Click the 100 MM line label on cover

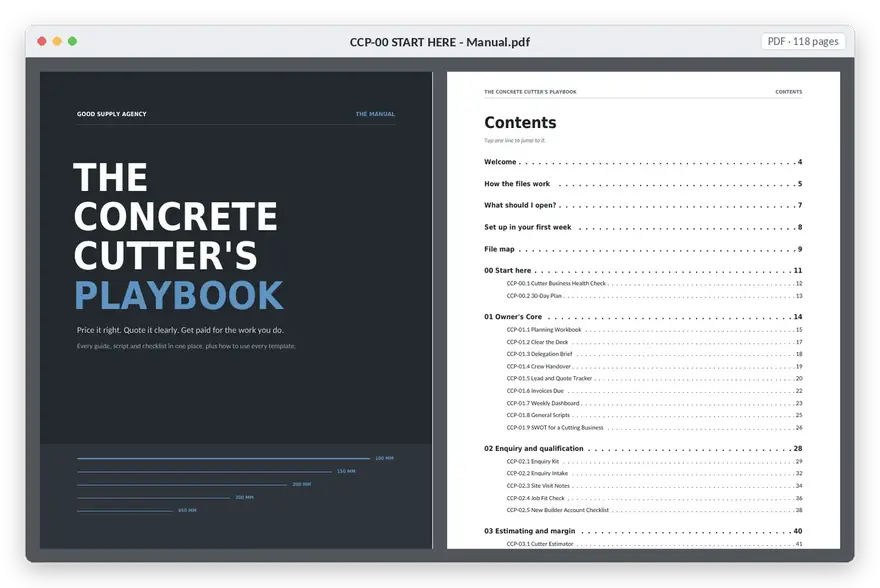tap(384, 458)
